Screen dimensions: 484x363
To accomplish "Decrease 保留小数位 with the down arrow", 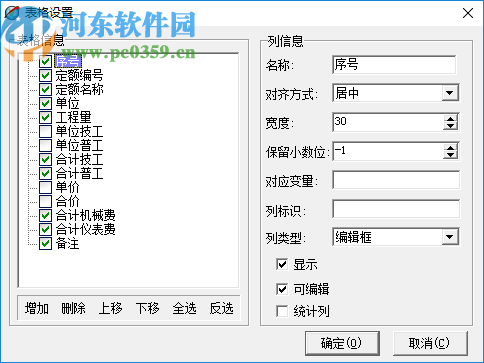I will 451,155.
